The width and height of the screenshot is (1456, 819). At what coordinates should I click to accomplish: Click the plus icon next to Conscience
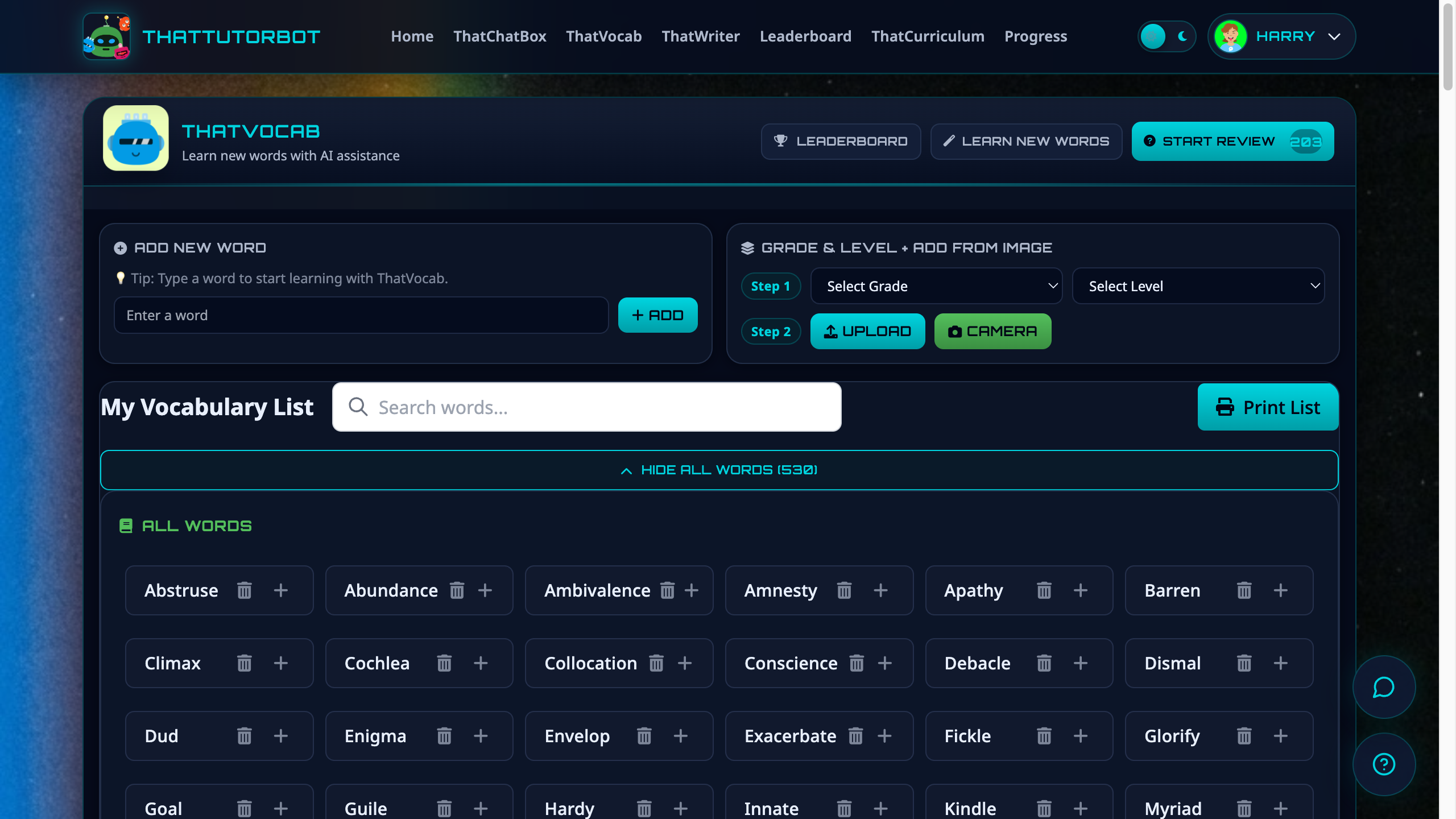[885, 663]
